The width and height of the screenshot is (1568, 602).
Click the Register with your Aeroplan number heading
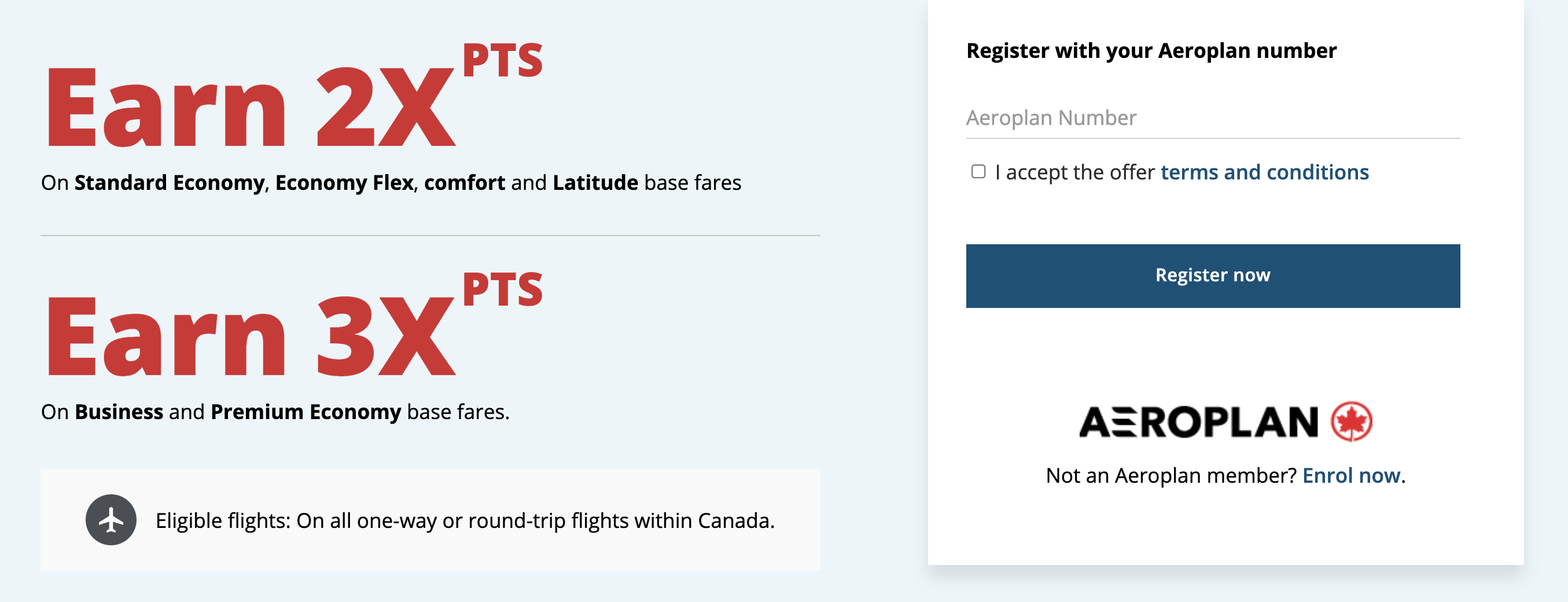pos(1151,50)
